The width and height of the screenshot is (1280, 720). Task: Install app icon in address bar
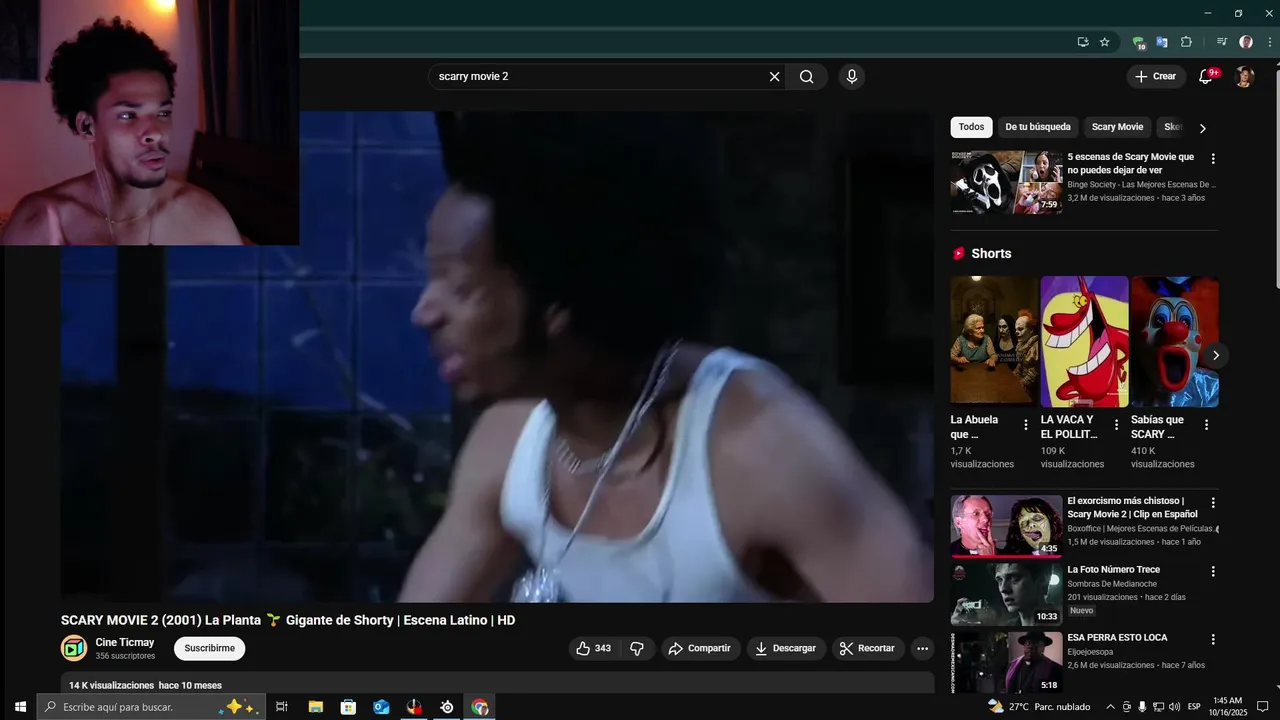click(x=1083, y=42)
